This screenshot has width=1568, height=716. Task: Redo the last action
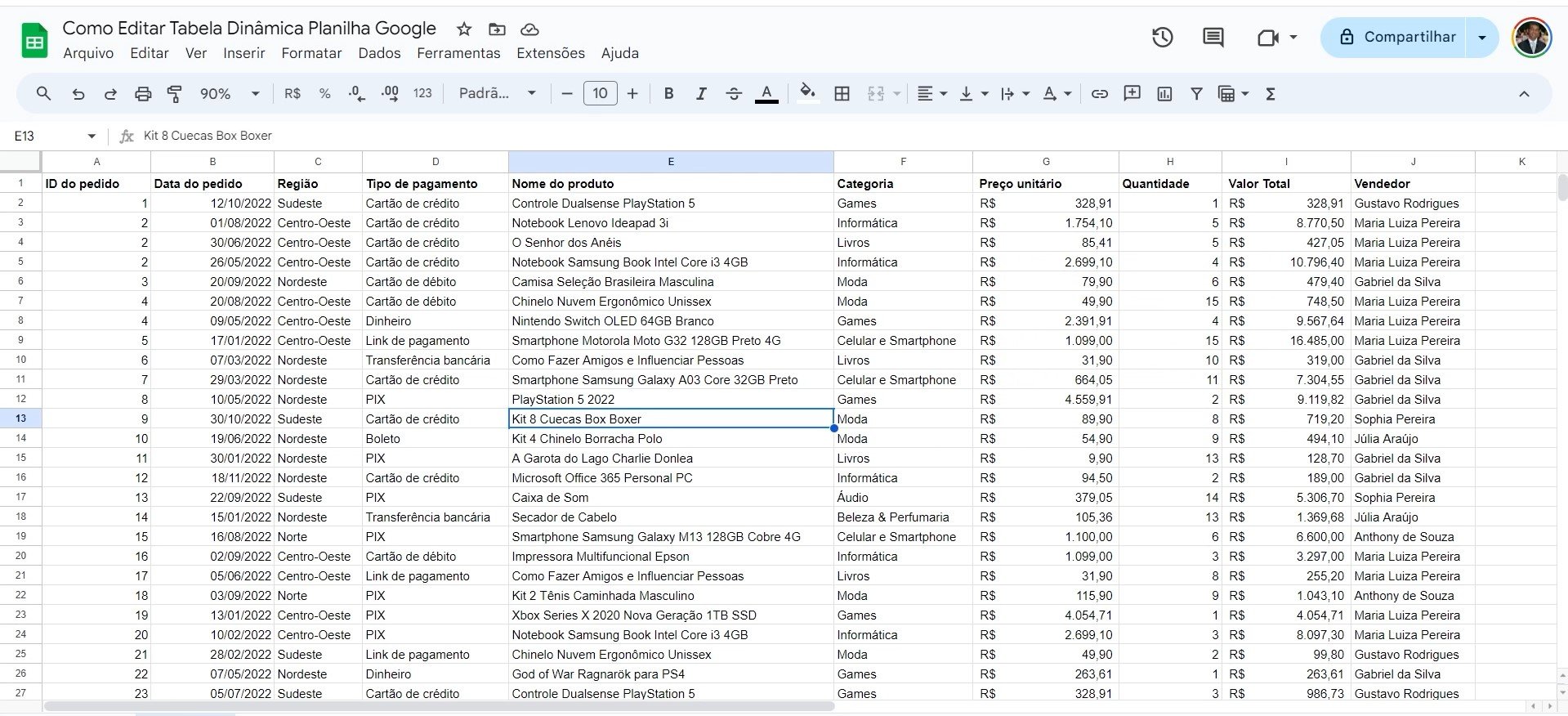(x=110, y=94)
